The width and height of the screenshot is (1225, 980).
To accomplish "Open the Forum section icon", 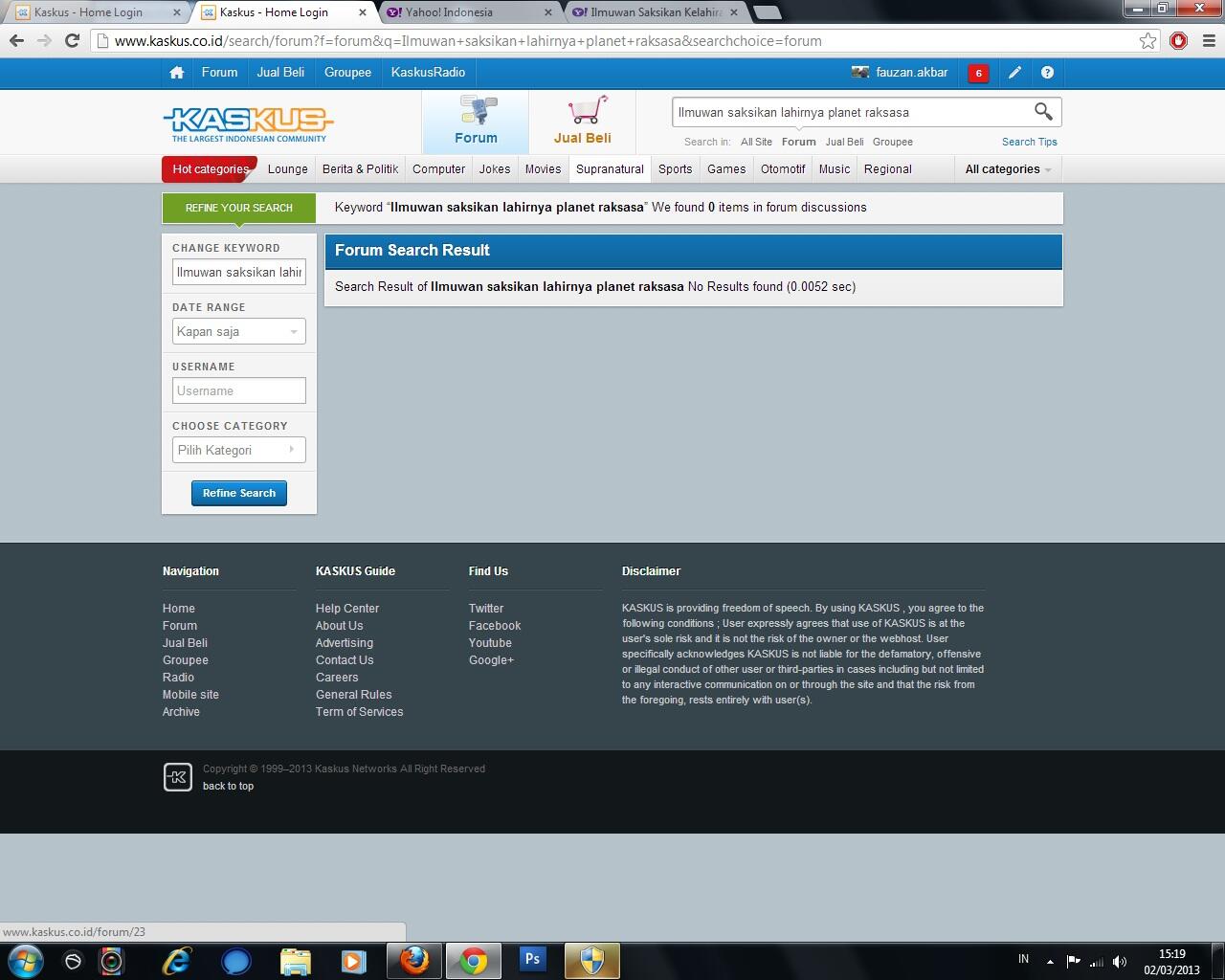I will [x=477, y=121].
